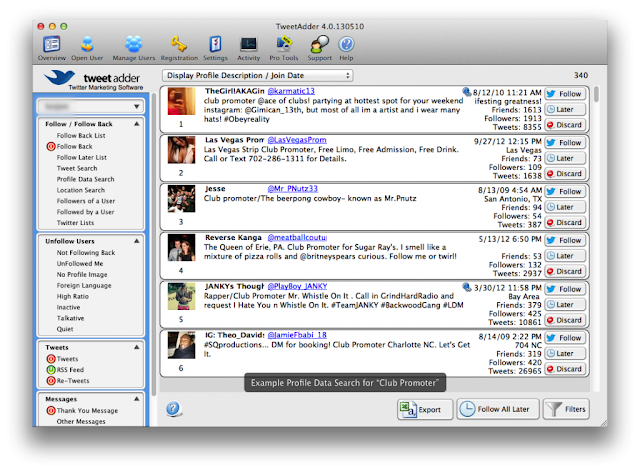Viewport: 640px width, 472px height.
Task: Click Reverse Kanga profile thumbnail
Action: point(181,247)
